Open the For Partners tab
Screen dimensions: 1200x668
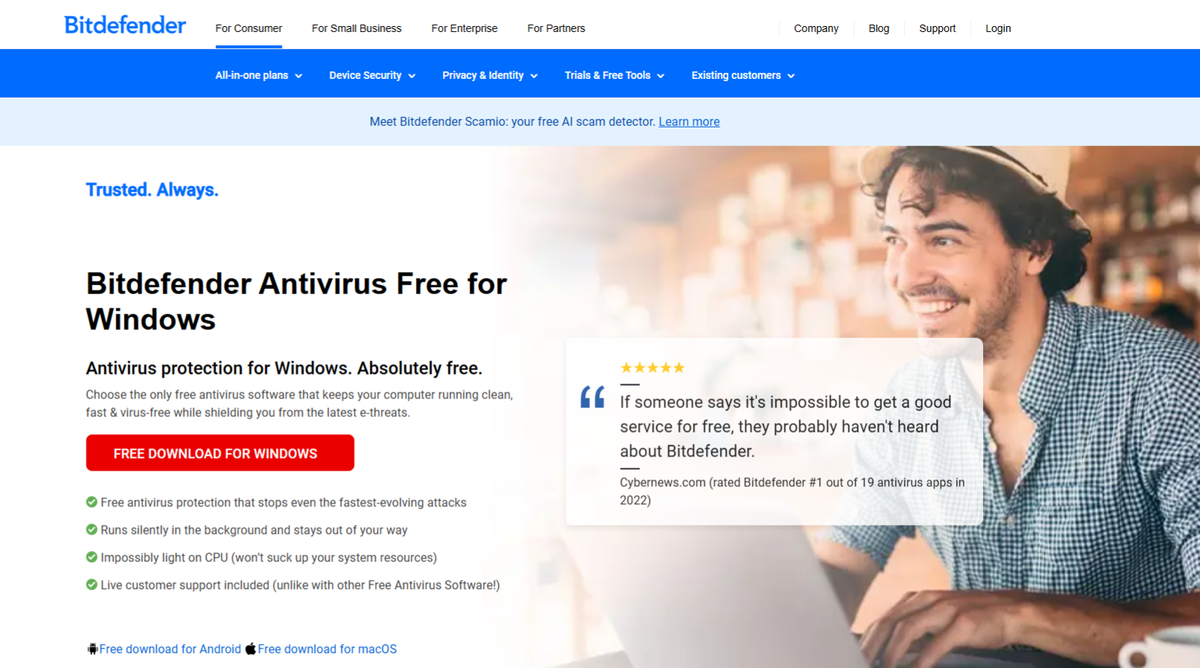[x=556, y=28]
